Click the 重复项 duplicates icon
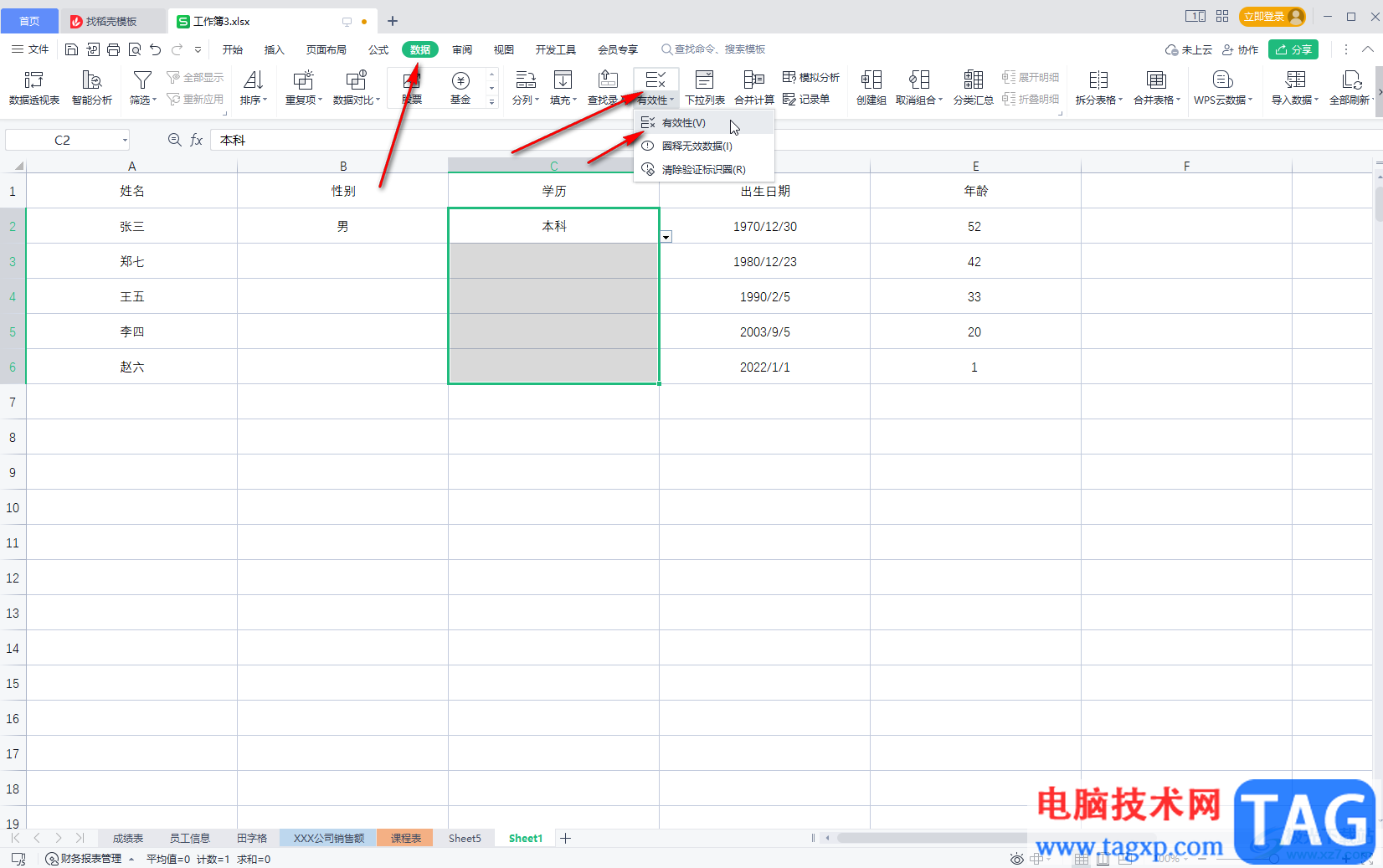Viewport: 1383px width, 868px height. [x=303, y=80]
